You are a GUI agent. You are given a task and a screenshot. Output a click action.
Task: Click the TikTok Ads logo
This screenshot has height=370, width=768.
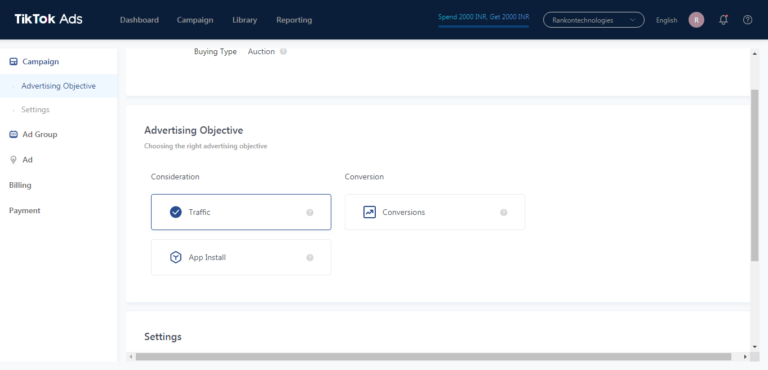(48, 20)
